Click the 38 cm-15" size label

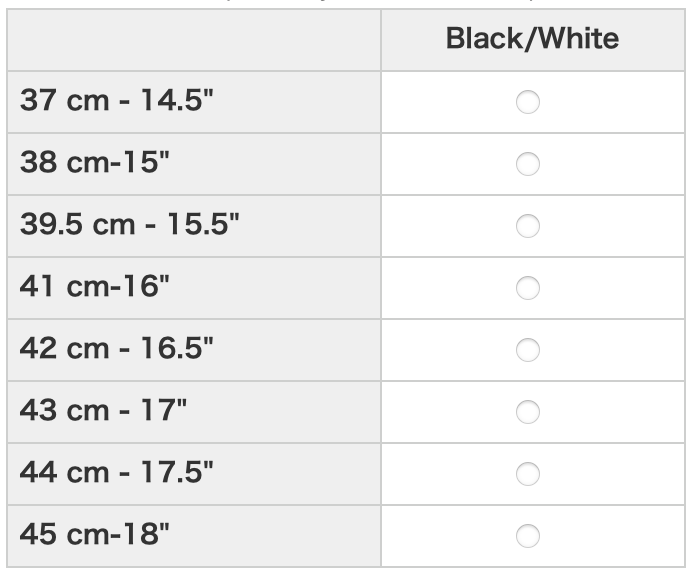click(x=95, y=164)
